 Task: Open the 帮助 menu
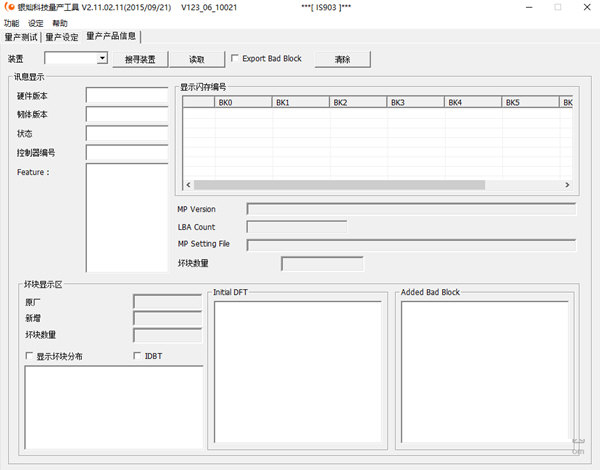[60, 23]
